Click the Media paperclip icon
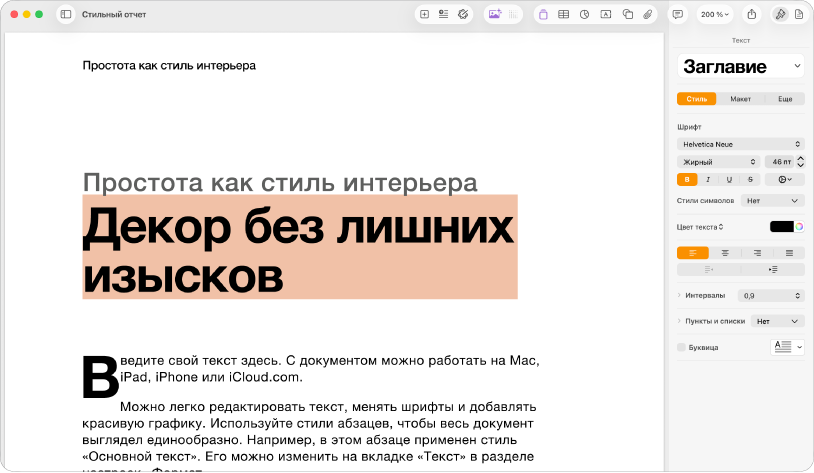The height and width of the screenshot is (473, 814). pyautogui.click(x=647, y=15)
